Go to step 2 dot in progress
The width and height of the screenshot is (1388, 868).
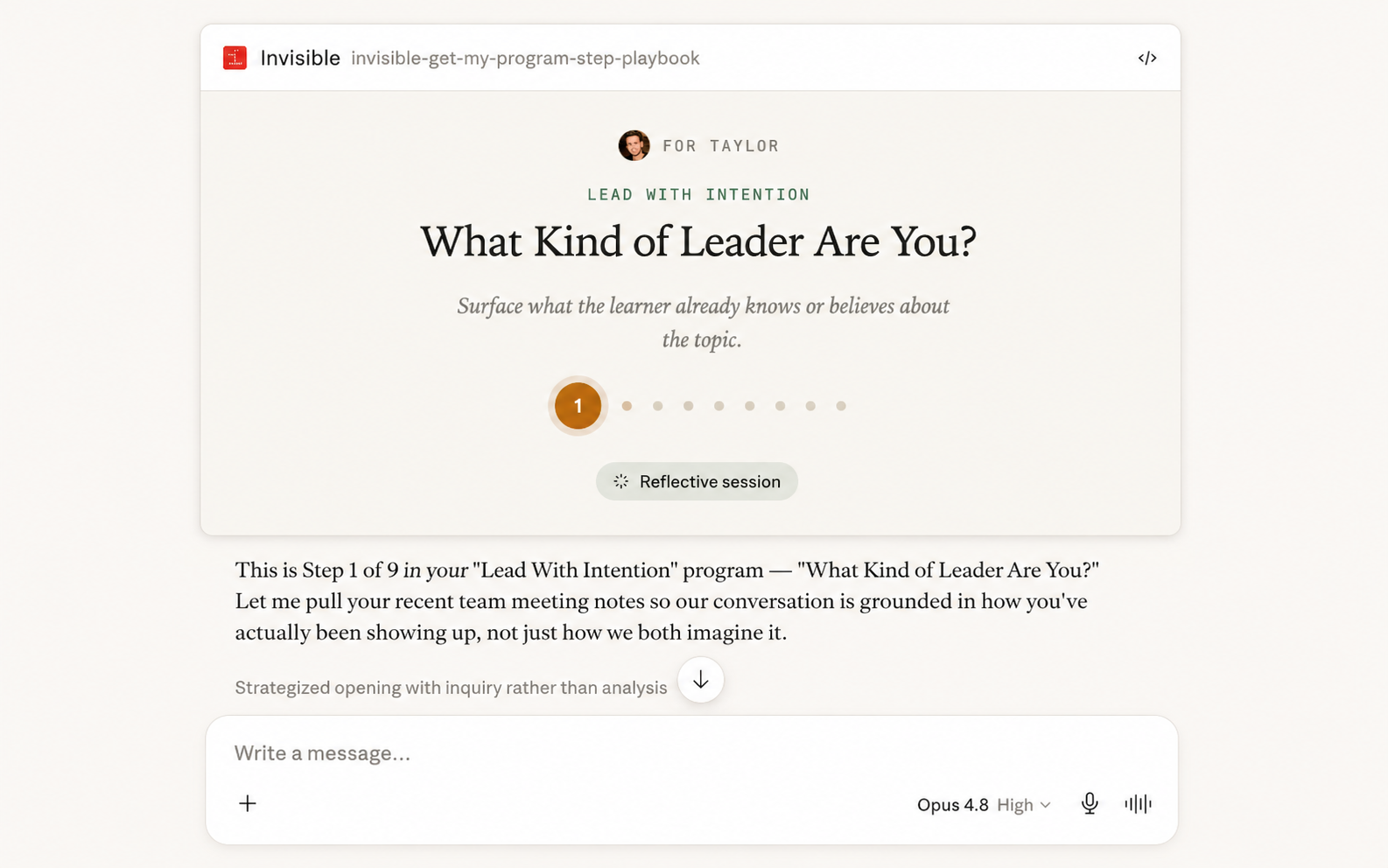[x=627, y=406]
